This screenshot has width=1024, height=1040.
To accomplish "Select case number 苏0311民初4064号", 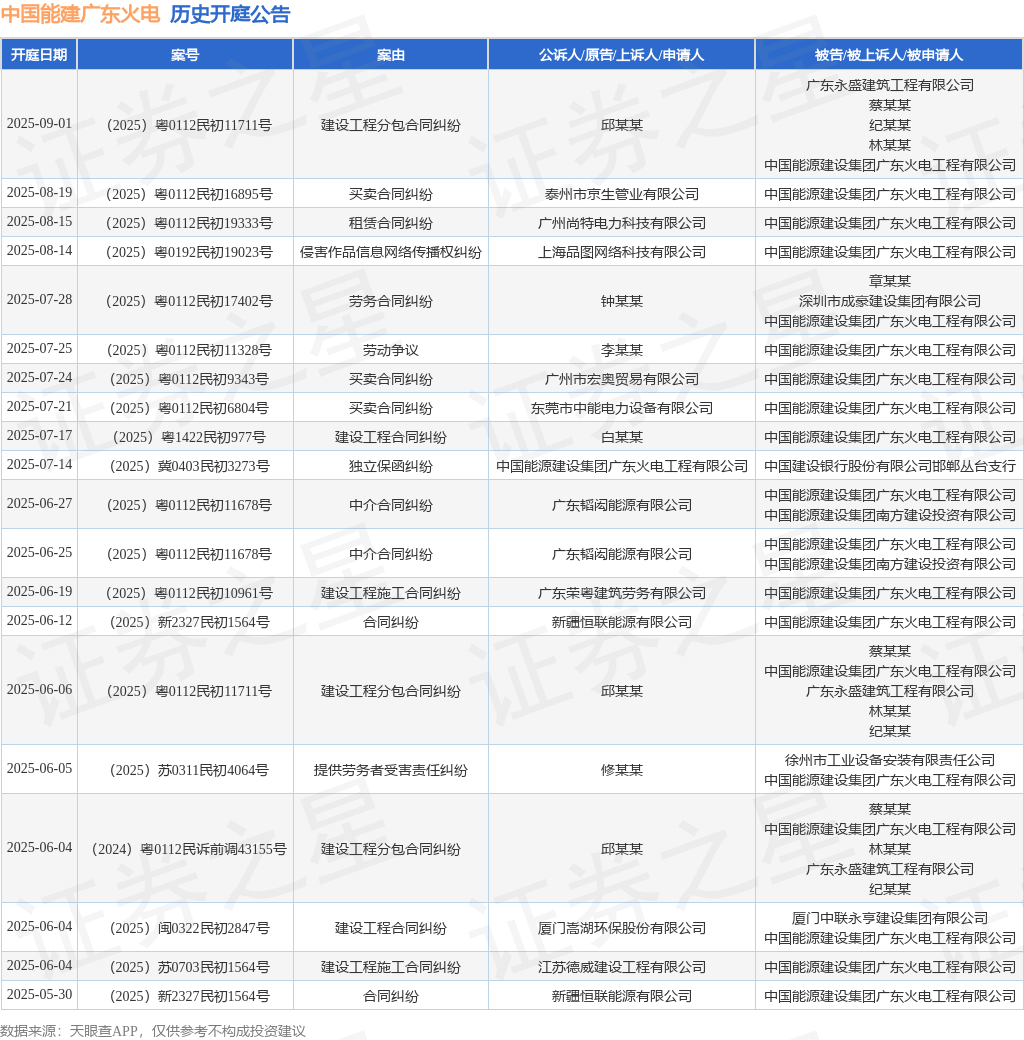I will pyautogui.click(x=189, y=771).
